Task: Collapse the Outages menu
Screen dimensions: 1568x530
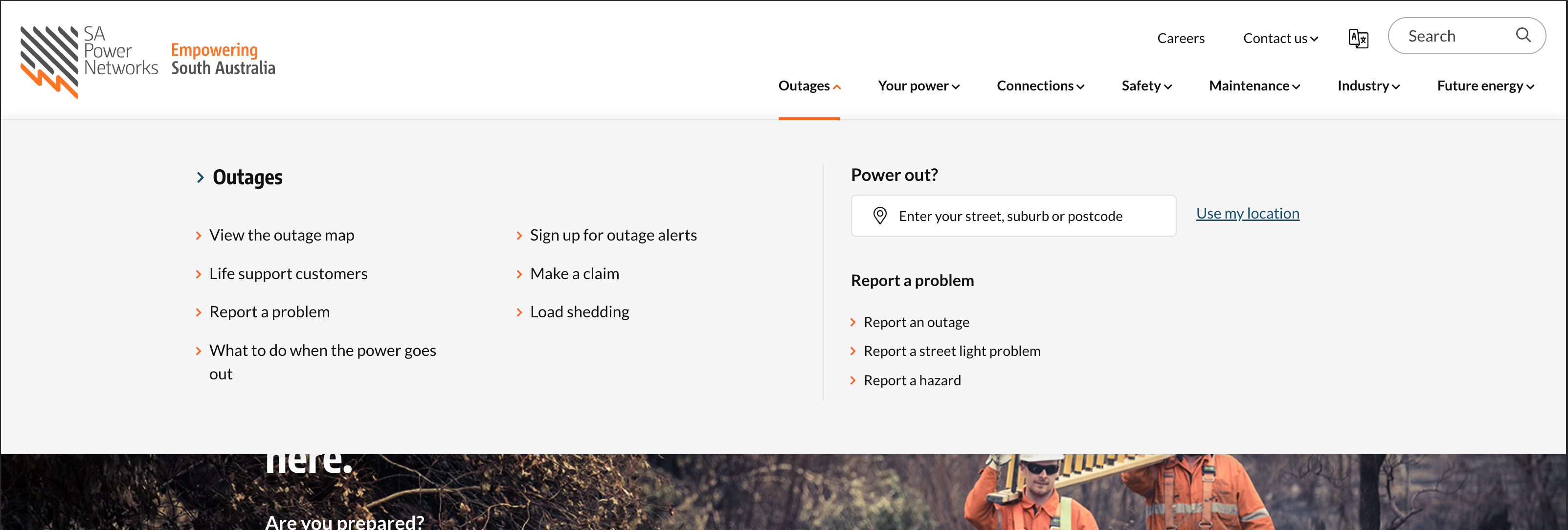Action: (809, 86)
